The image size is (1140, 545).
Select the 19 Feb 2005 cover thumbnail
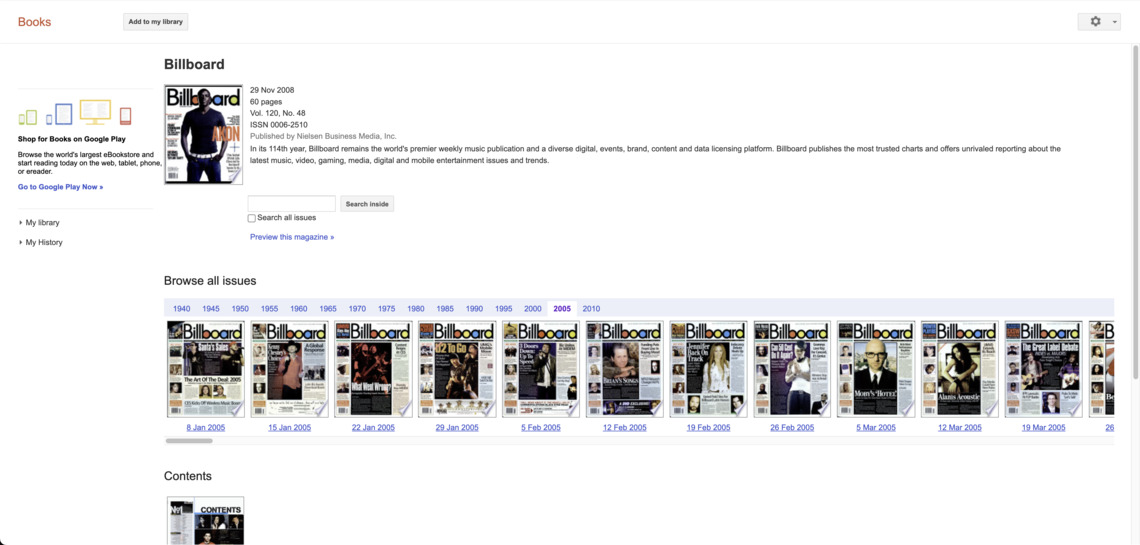[x=708, y=369]
